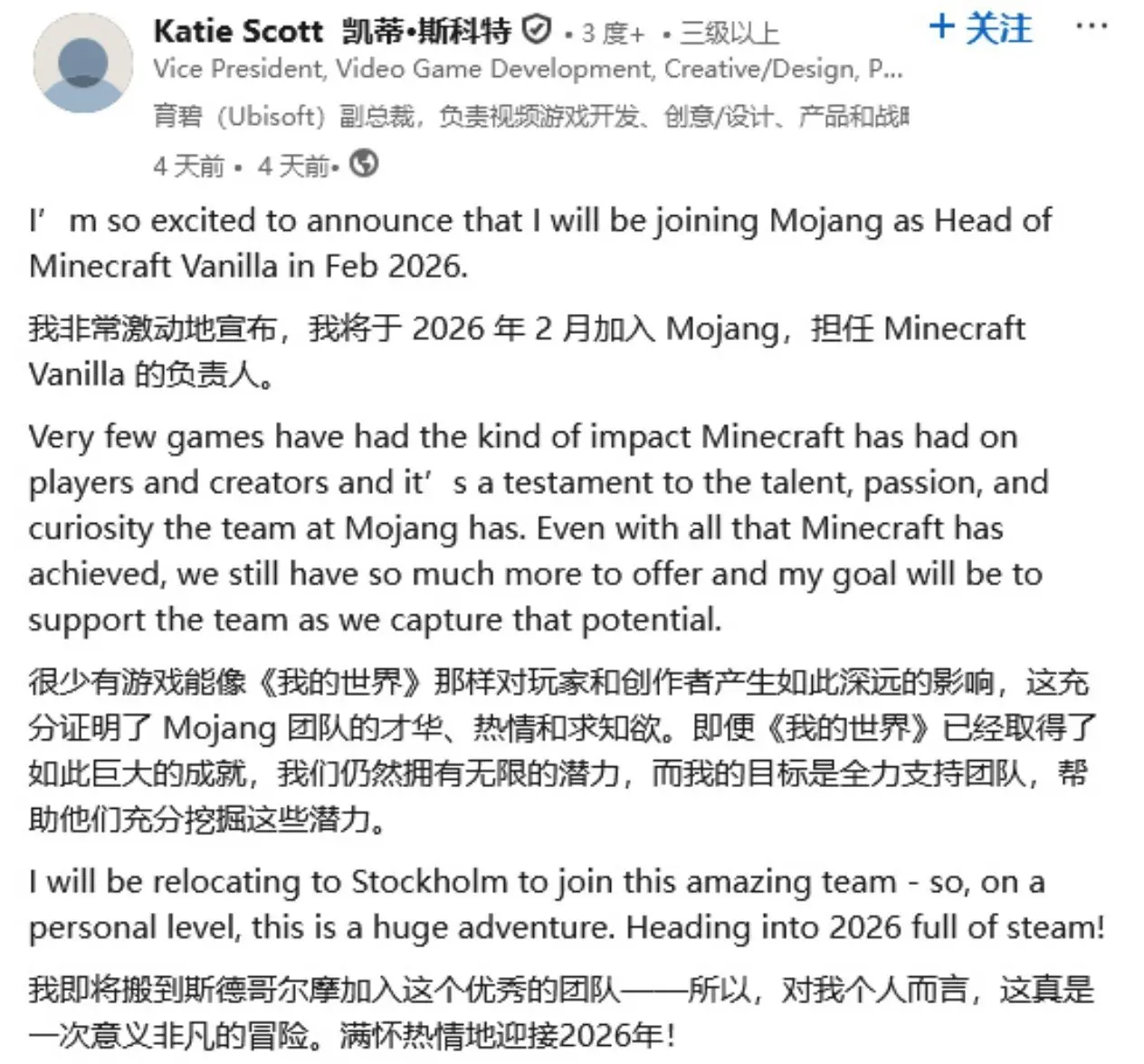1144x1064 pixels.
Task: Click the globe public visibility icon
Action: 364,164
